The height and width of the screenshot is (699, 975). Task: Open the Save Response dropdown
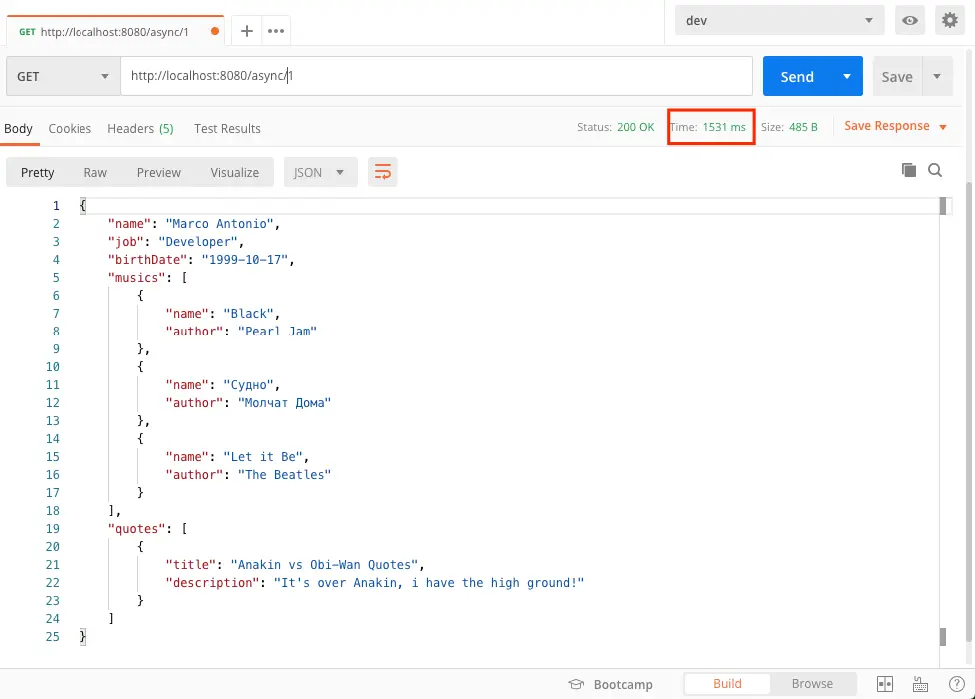(895, 126)
